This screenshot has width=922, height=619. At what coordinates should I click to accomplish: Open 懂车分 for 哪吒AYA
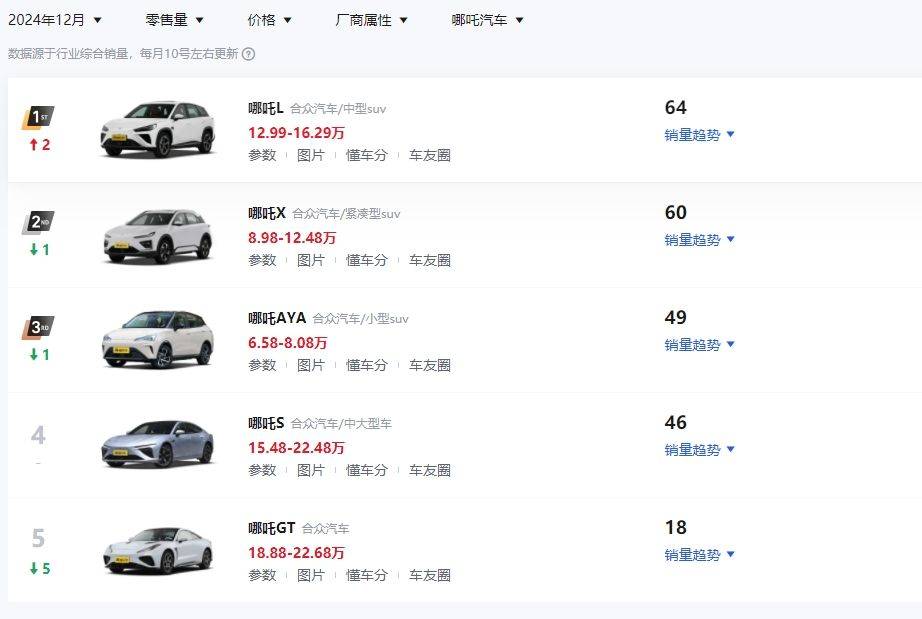pos(366,366)
